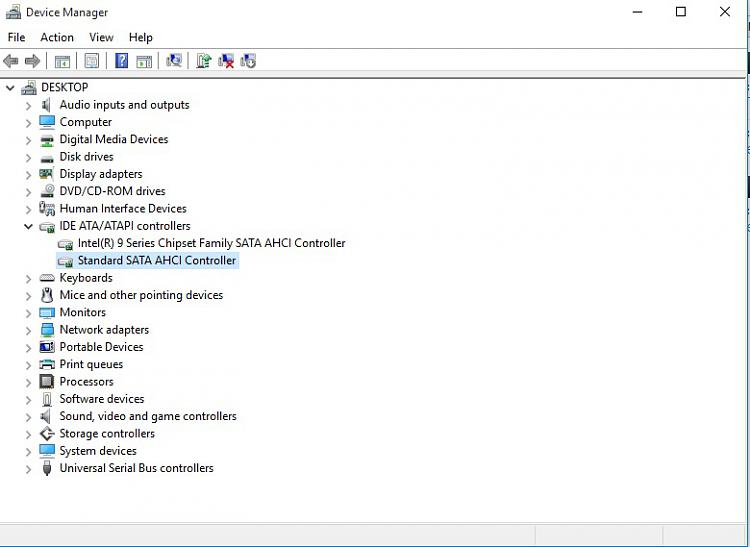Minimize the Device Manager window
Screen dimensions: 750x547
(x=637, y=12)
